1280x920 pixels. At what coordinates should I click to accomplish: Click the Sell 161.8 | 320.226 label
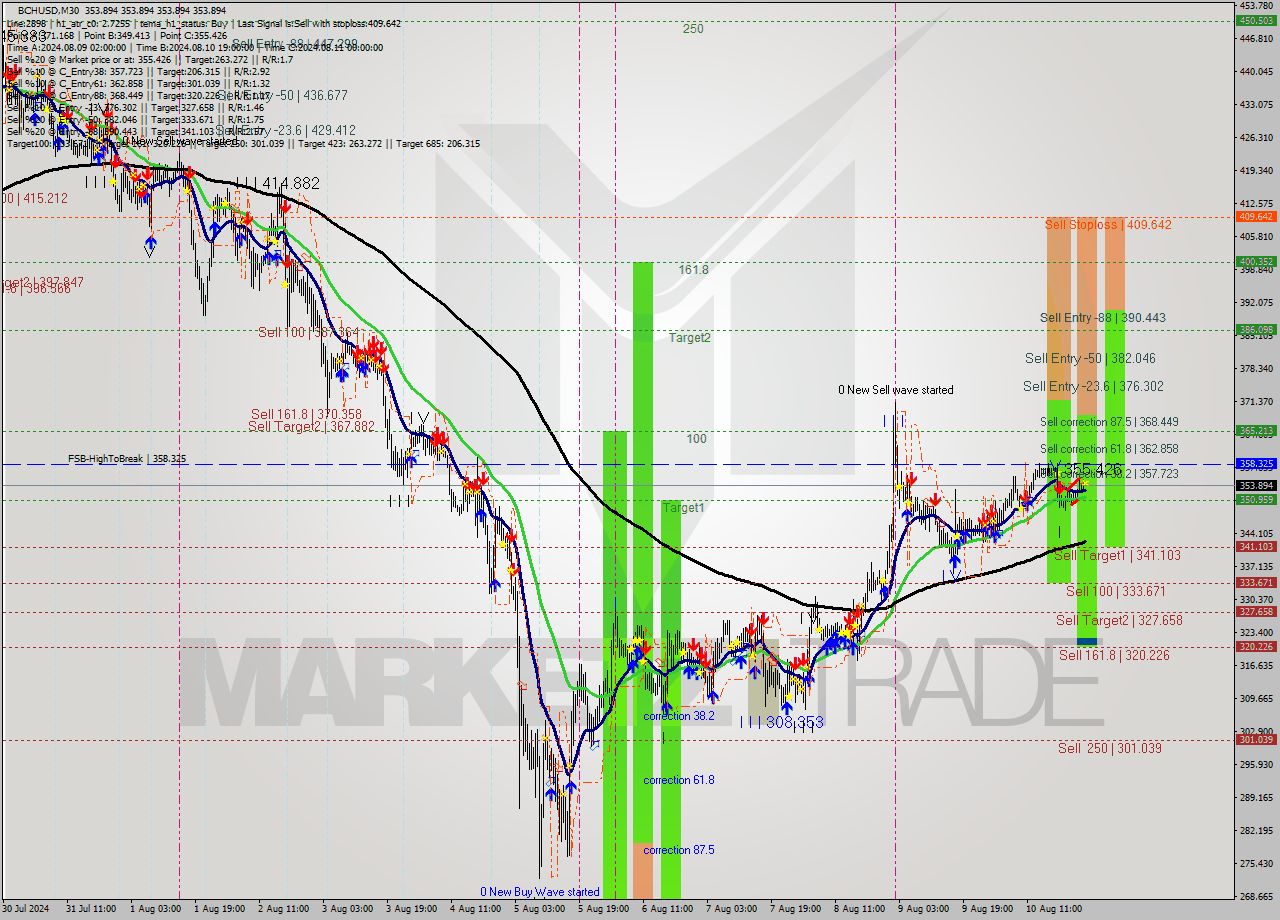[1114, 655]
